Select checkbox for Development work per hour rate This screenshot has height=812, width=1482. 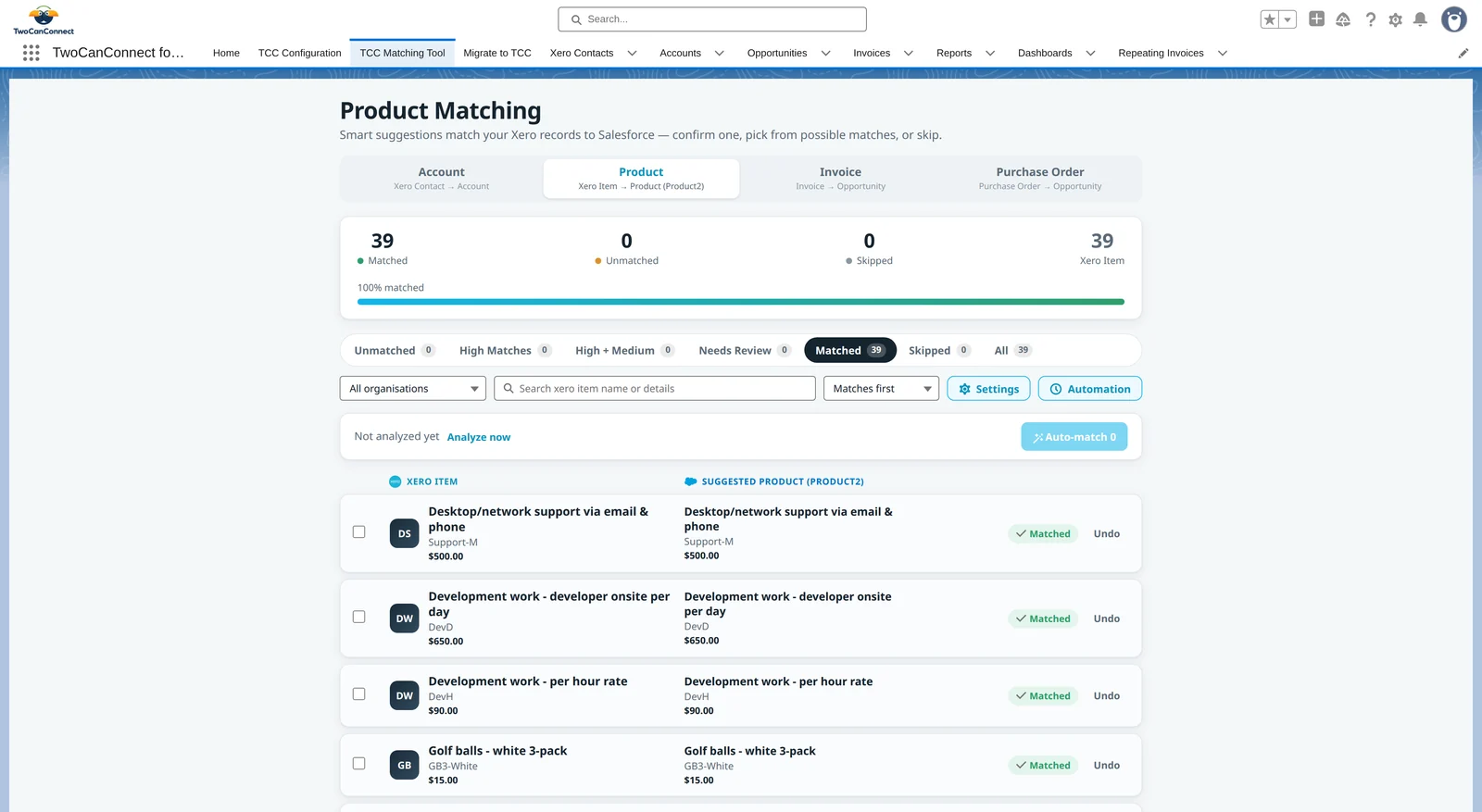[359, 693]
